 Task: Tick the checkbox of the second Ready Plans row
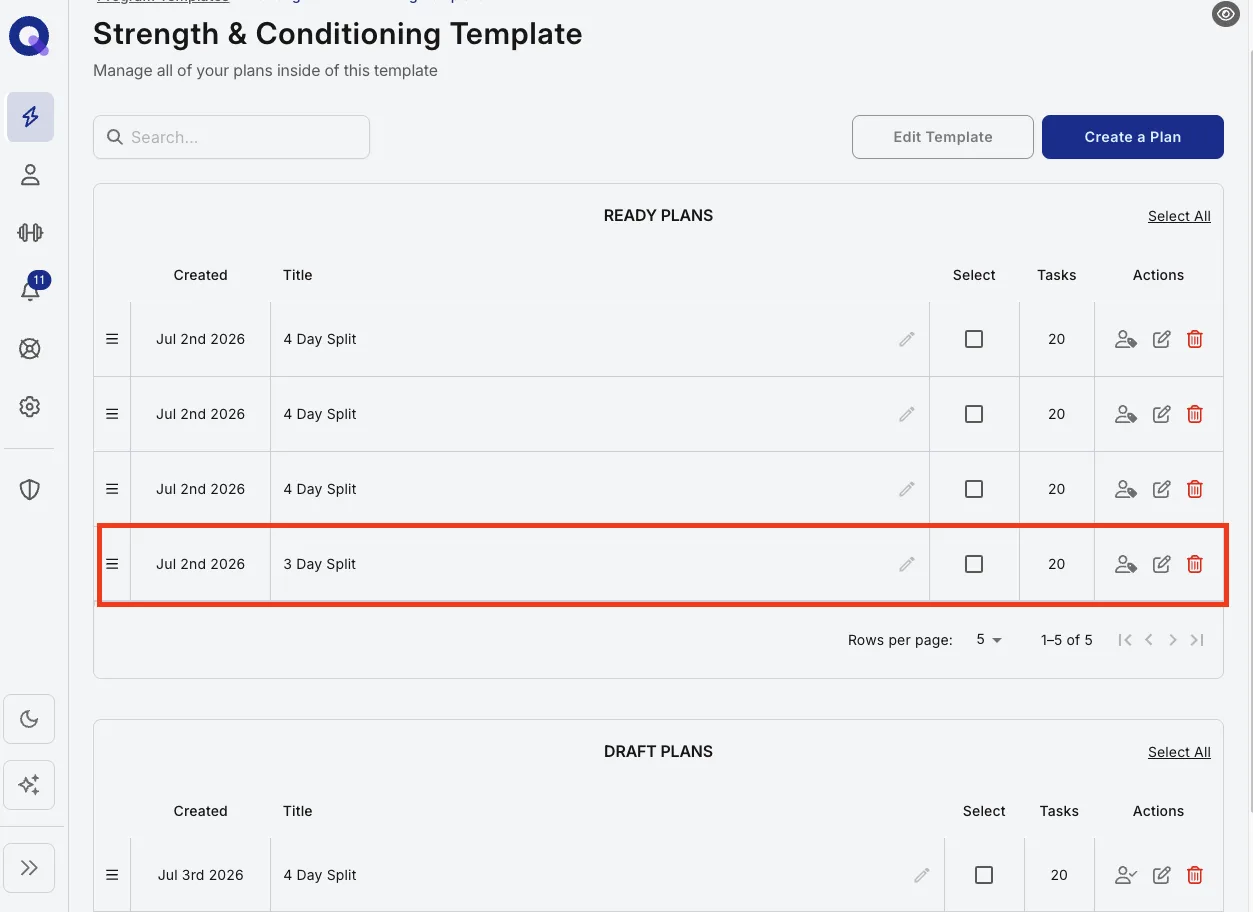(x=974, y=414)
